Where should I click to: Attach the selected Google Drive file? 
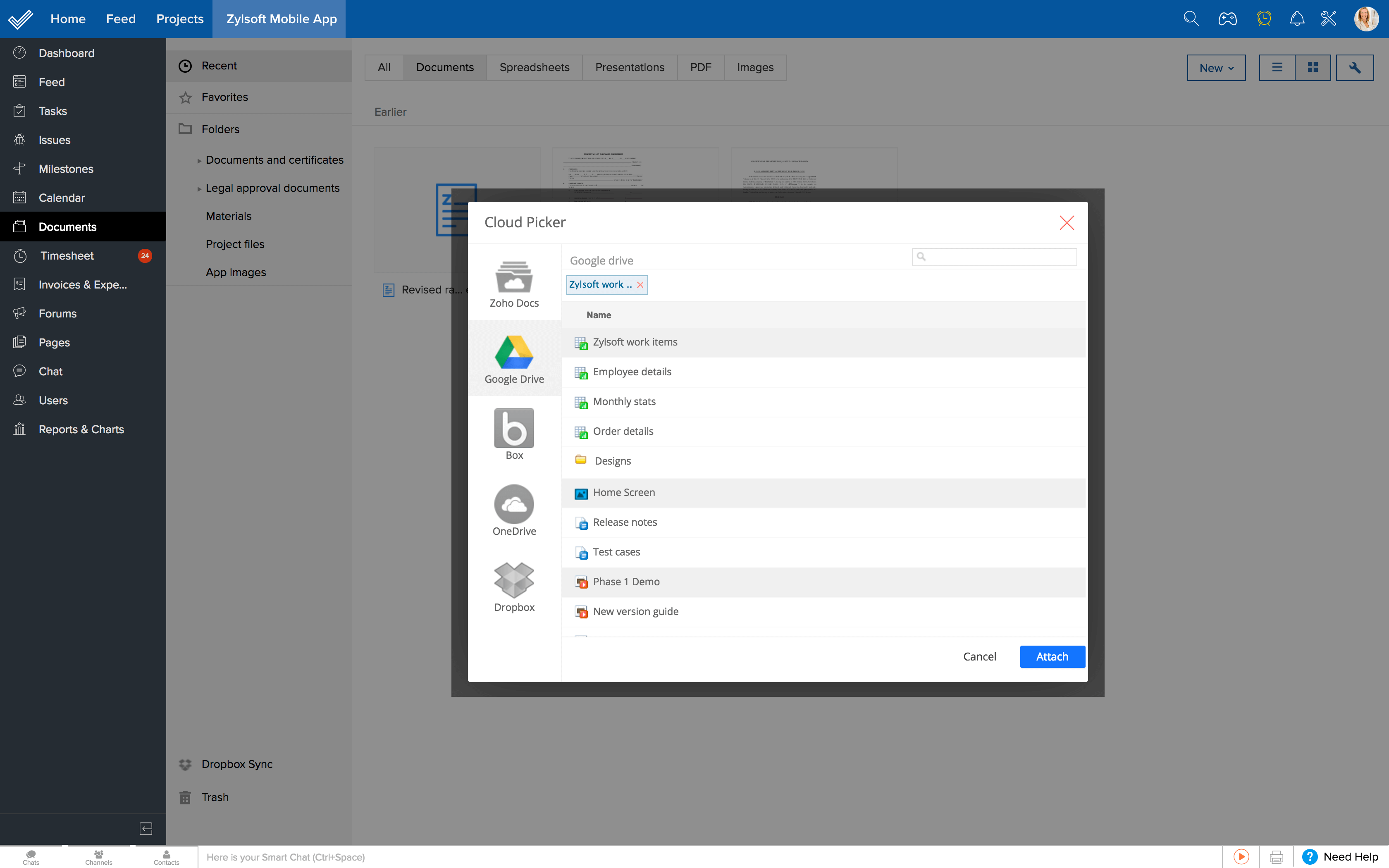pos(1052,656)
